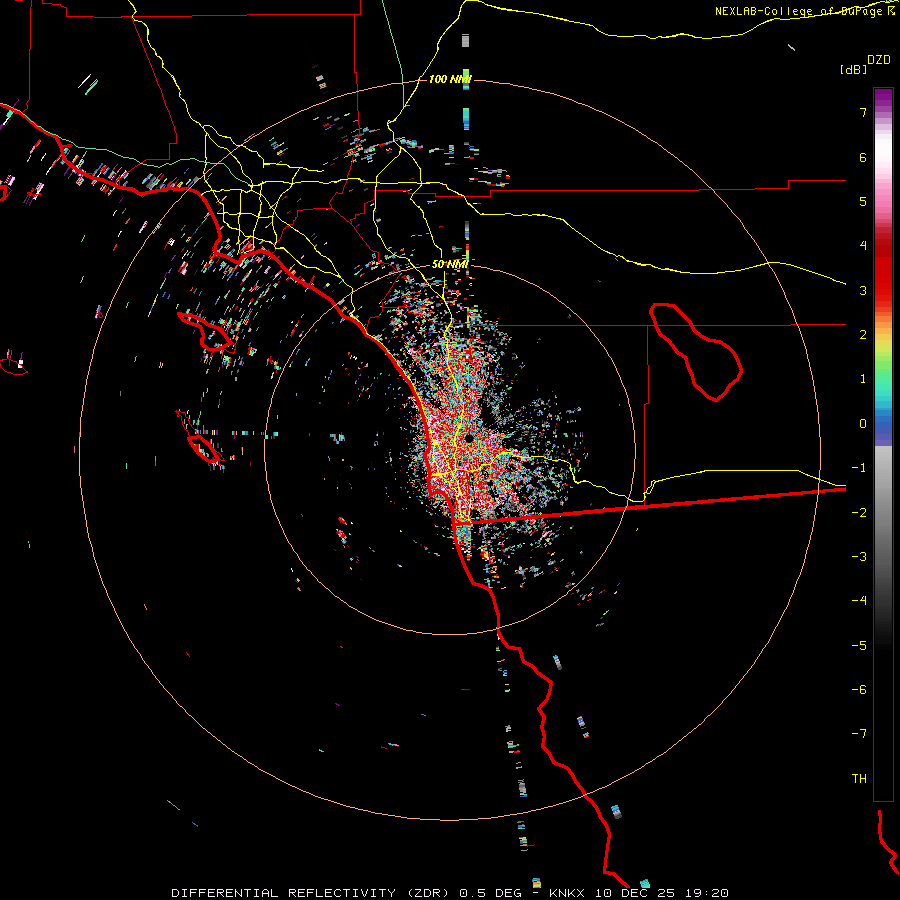The image size is (900, 900).
Task: Click the black radar site dot
Action: [x=469, y=439]
